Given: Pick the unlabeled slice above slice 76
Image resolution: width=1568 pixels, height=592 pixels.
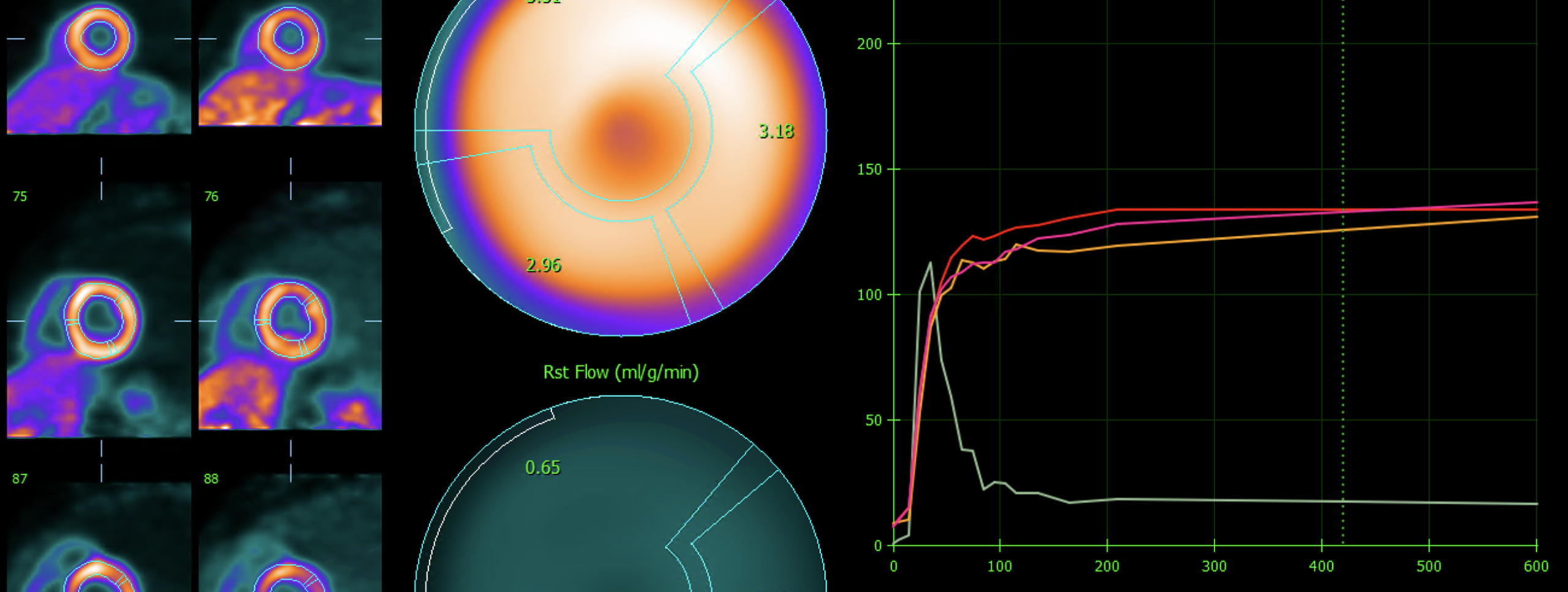Looking at the screenshot, I should coord(290,63).
